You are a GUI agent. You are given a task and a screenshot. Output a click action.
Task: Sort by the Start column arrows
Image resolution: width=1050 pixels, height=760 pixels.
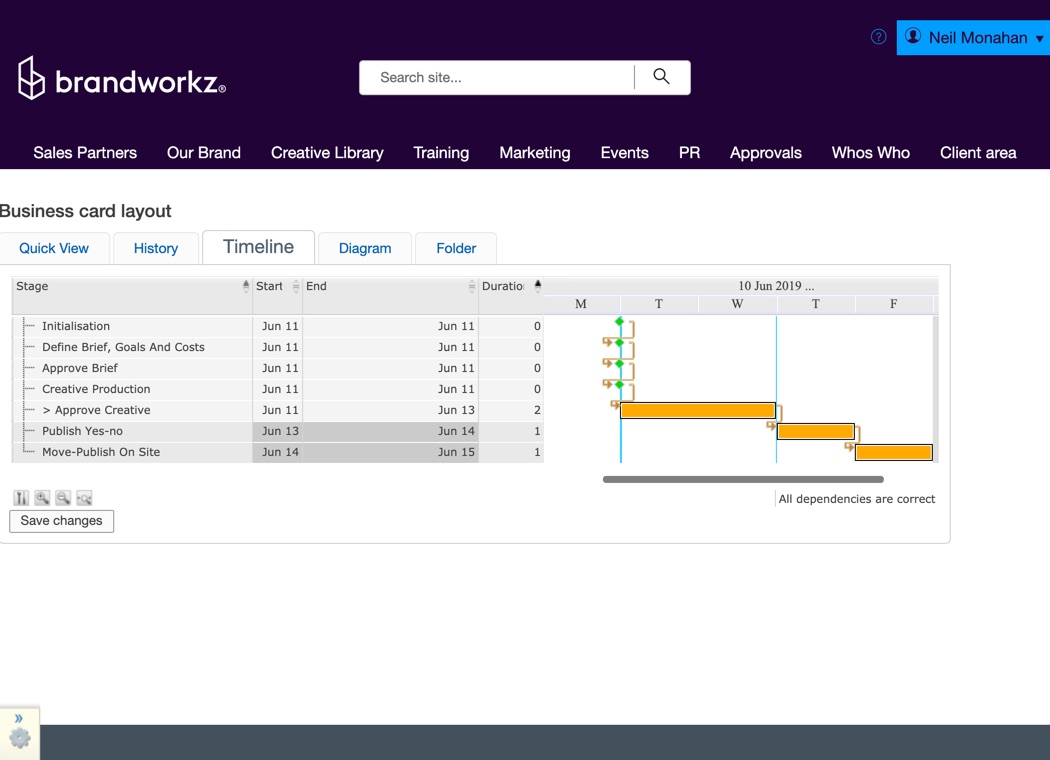pos(295,286)
